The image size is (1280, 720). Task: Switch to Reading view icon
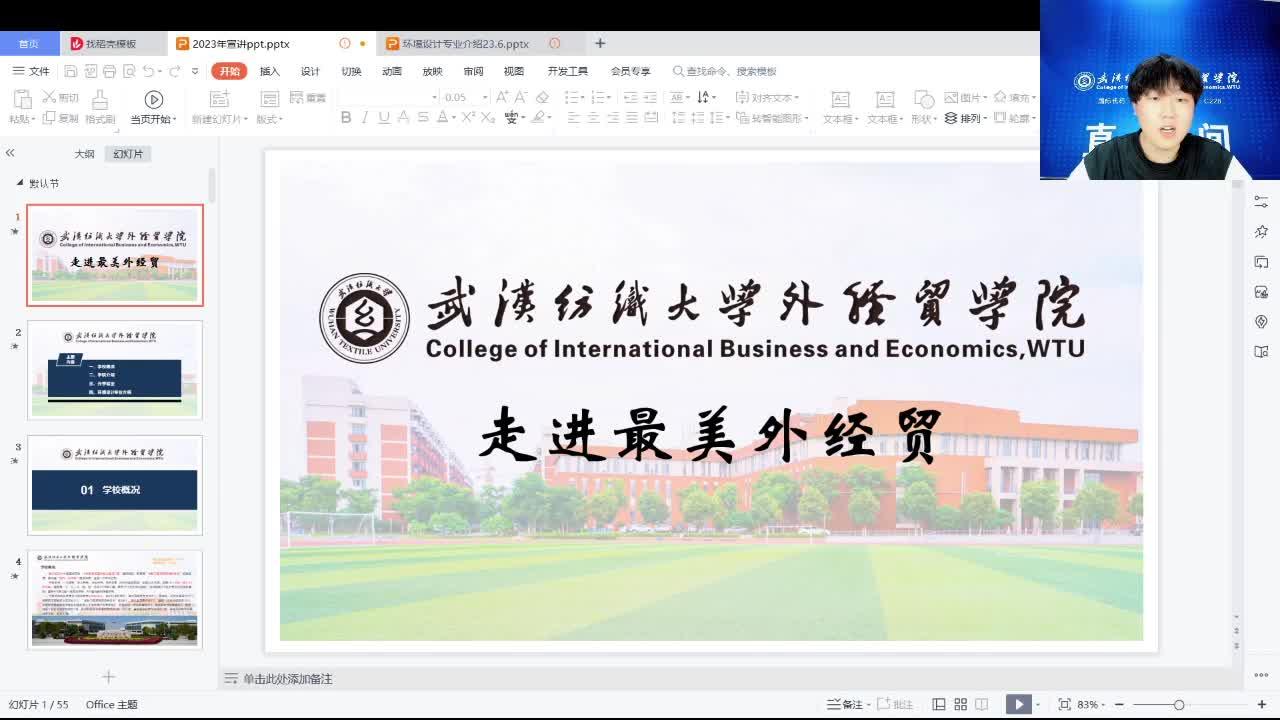pos(982,704)
